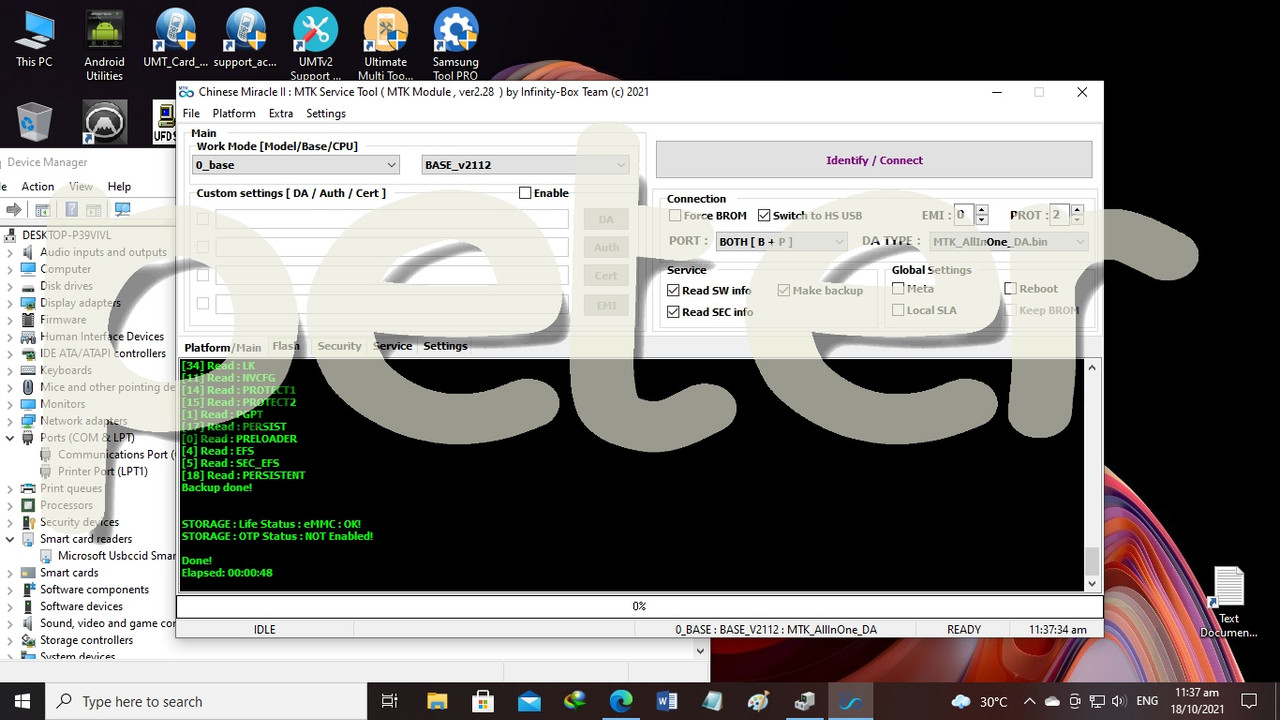Launch the support_ac desktop shortcut
Viewport: 1280px width, 720px height.
pos(245,40)
